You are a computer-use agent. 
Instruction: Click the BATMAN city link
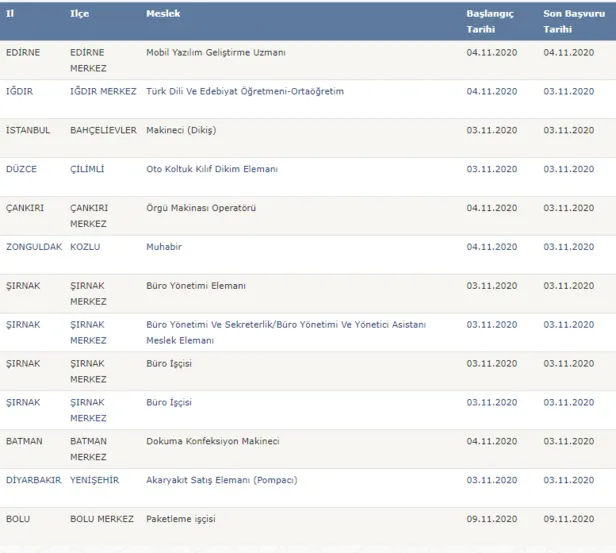tap(24, 441)
